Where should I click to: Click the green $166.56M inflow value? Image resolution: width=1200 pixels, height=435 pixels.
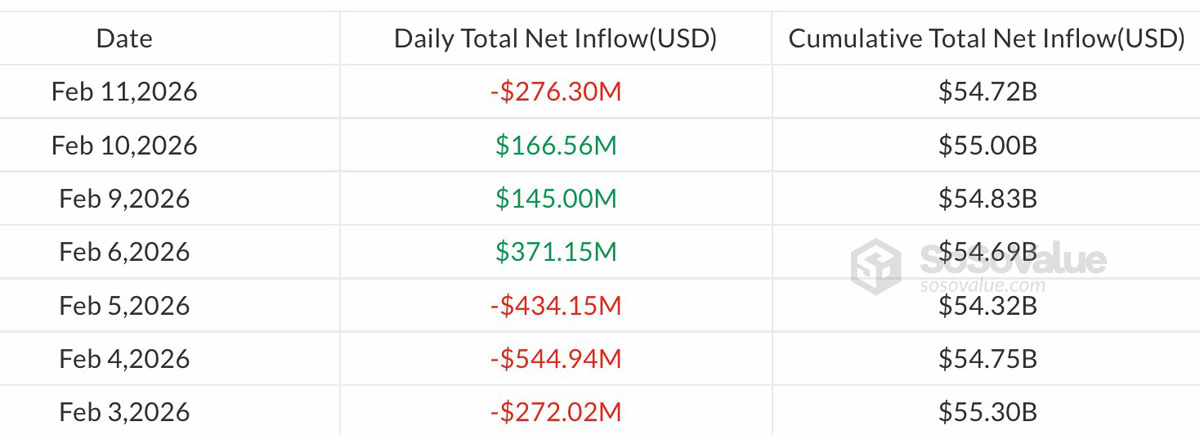point(556,146)
